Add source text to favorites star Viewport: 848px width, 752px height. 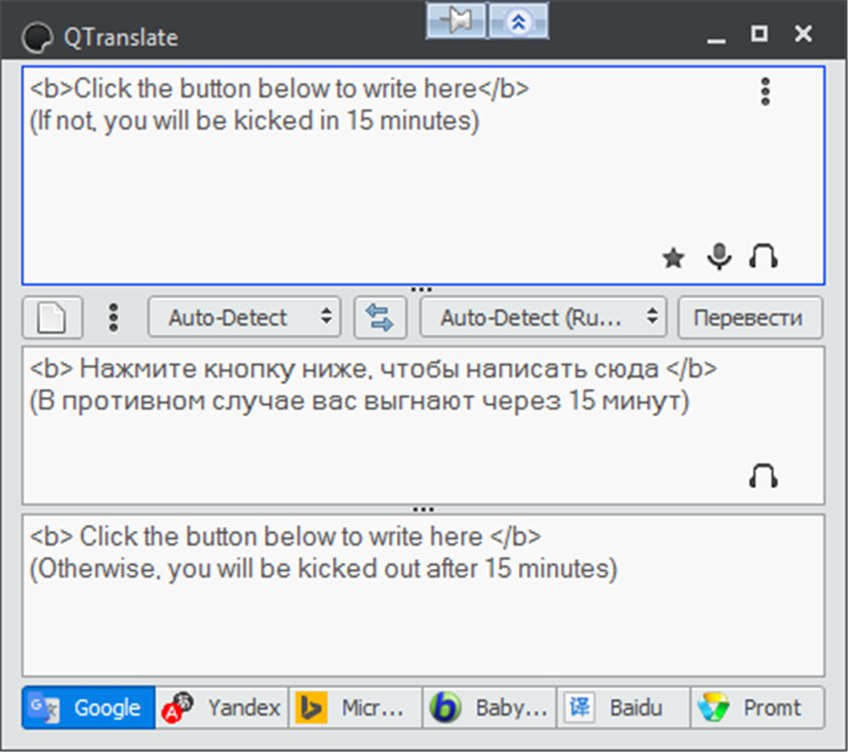pyautogui.click(x=673, y=258)
